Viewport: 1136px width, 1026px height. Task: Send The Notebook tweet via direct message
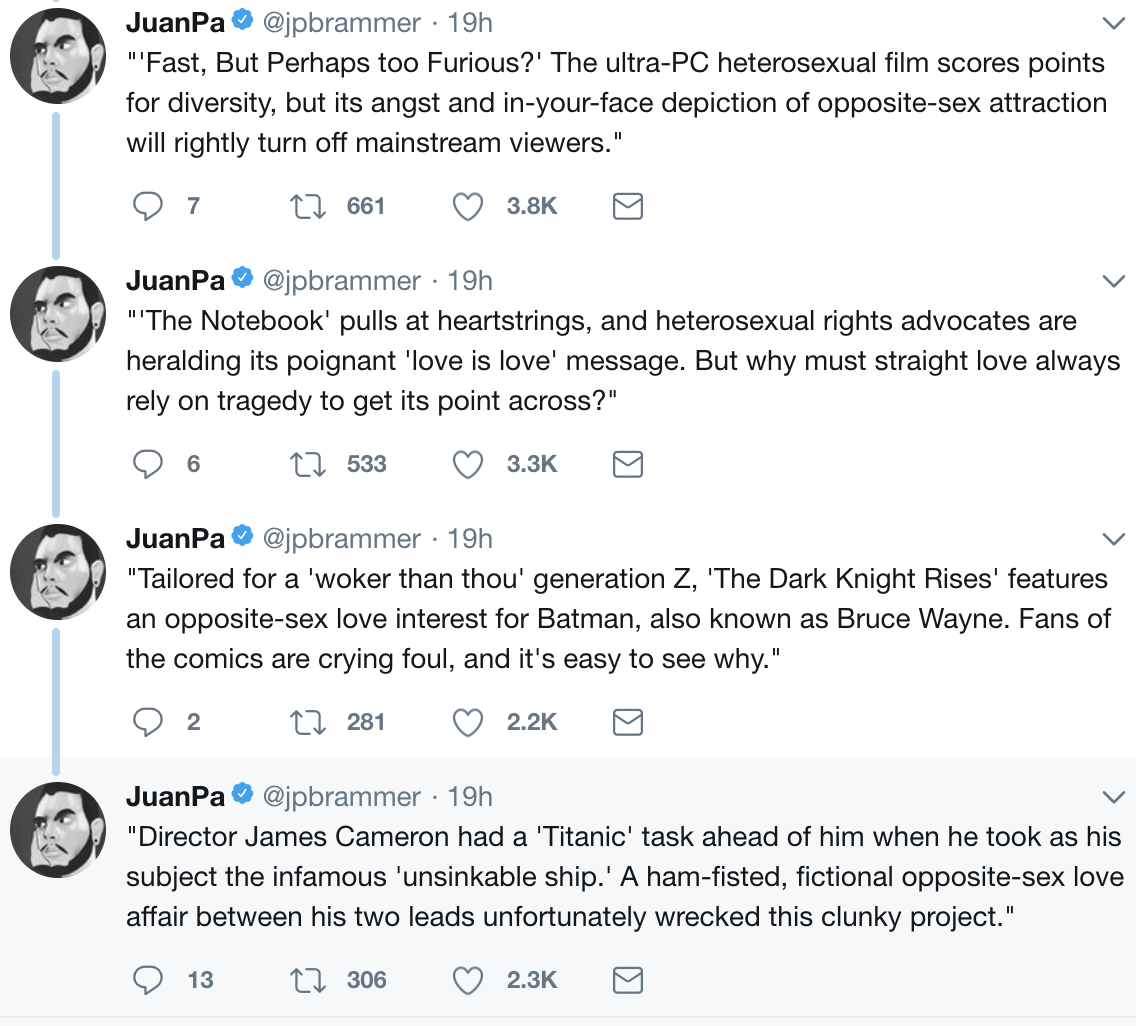(627, 465)
